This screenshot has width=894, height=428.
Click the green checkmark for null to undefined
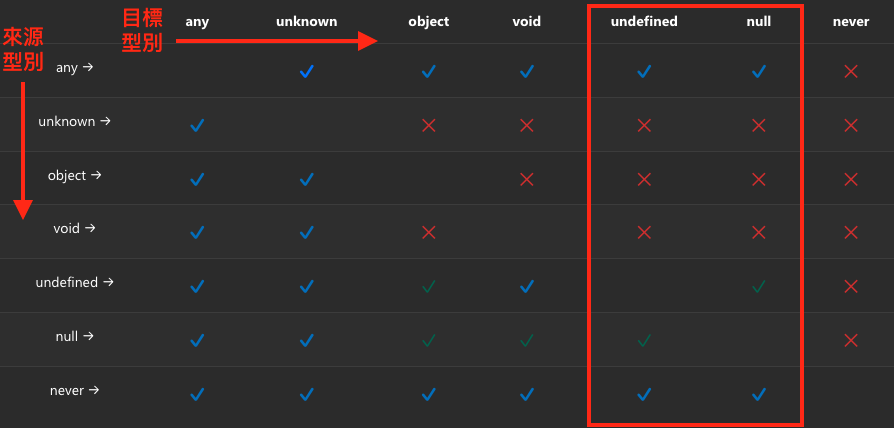pyautogui.click(x=644, y=341)
